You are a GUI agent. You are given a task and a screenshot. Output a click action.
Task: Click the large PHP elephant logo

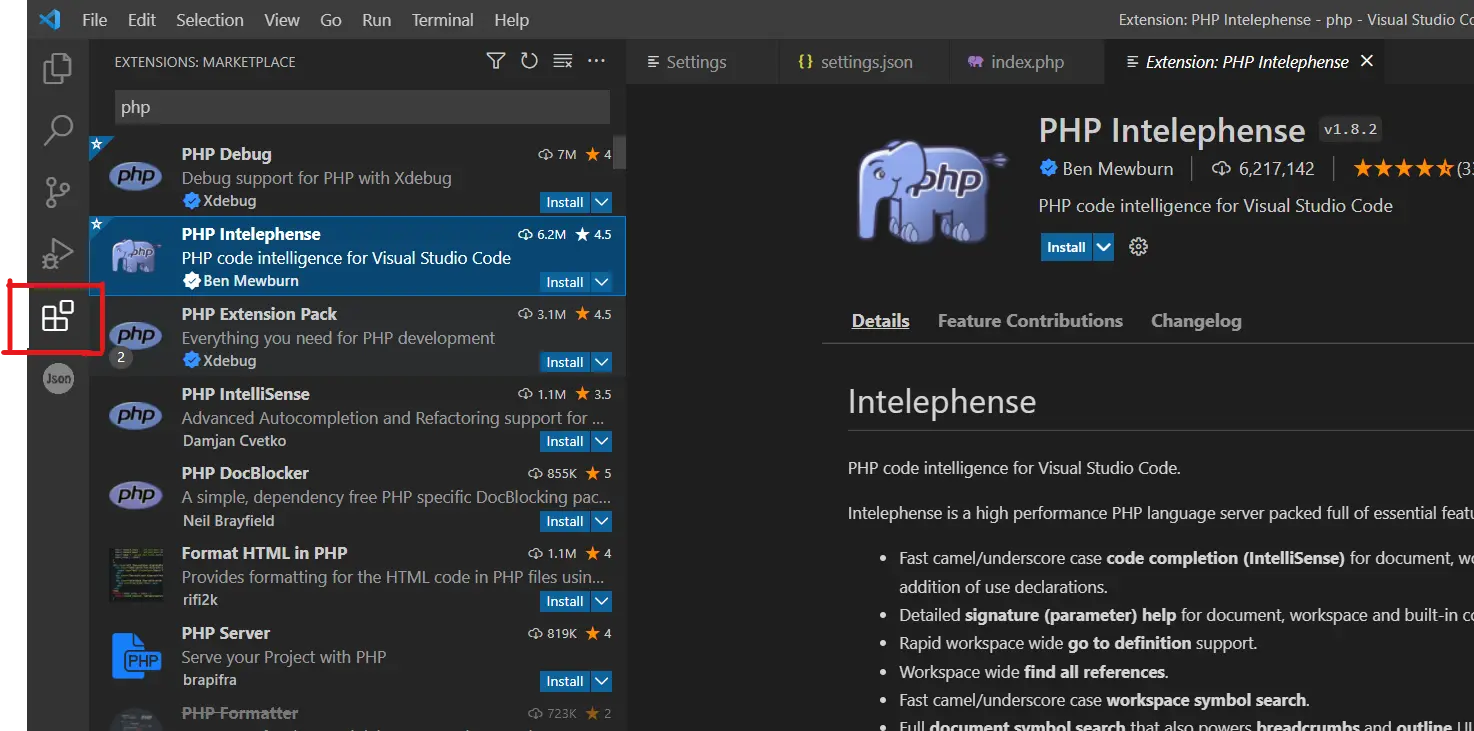(933, 192)
